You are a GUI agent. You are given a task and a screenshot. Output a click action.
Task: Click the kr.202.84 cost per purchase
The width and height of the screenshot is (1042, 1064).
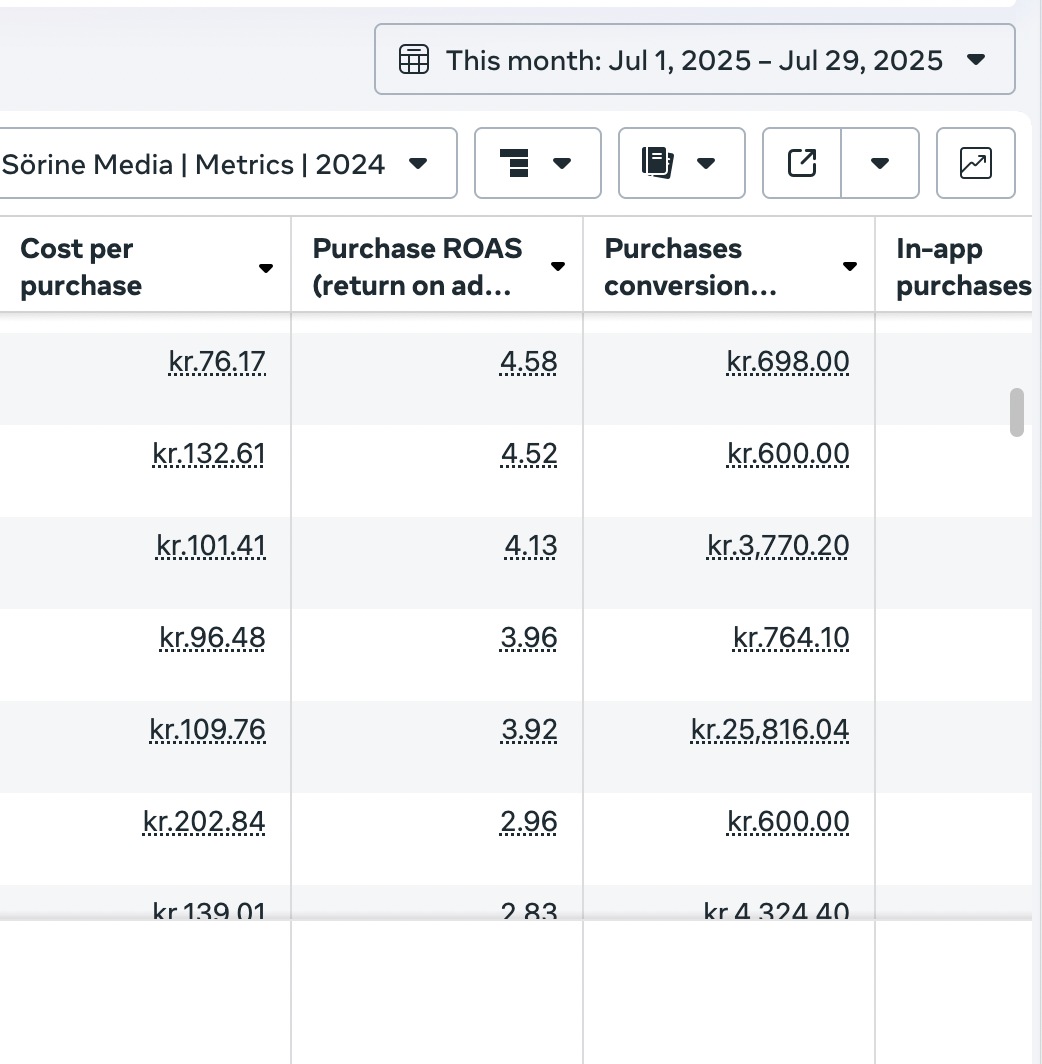pyautogui.click(x=204, y=822)
